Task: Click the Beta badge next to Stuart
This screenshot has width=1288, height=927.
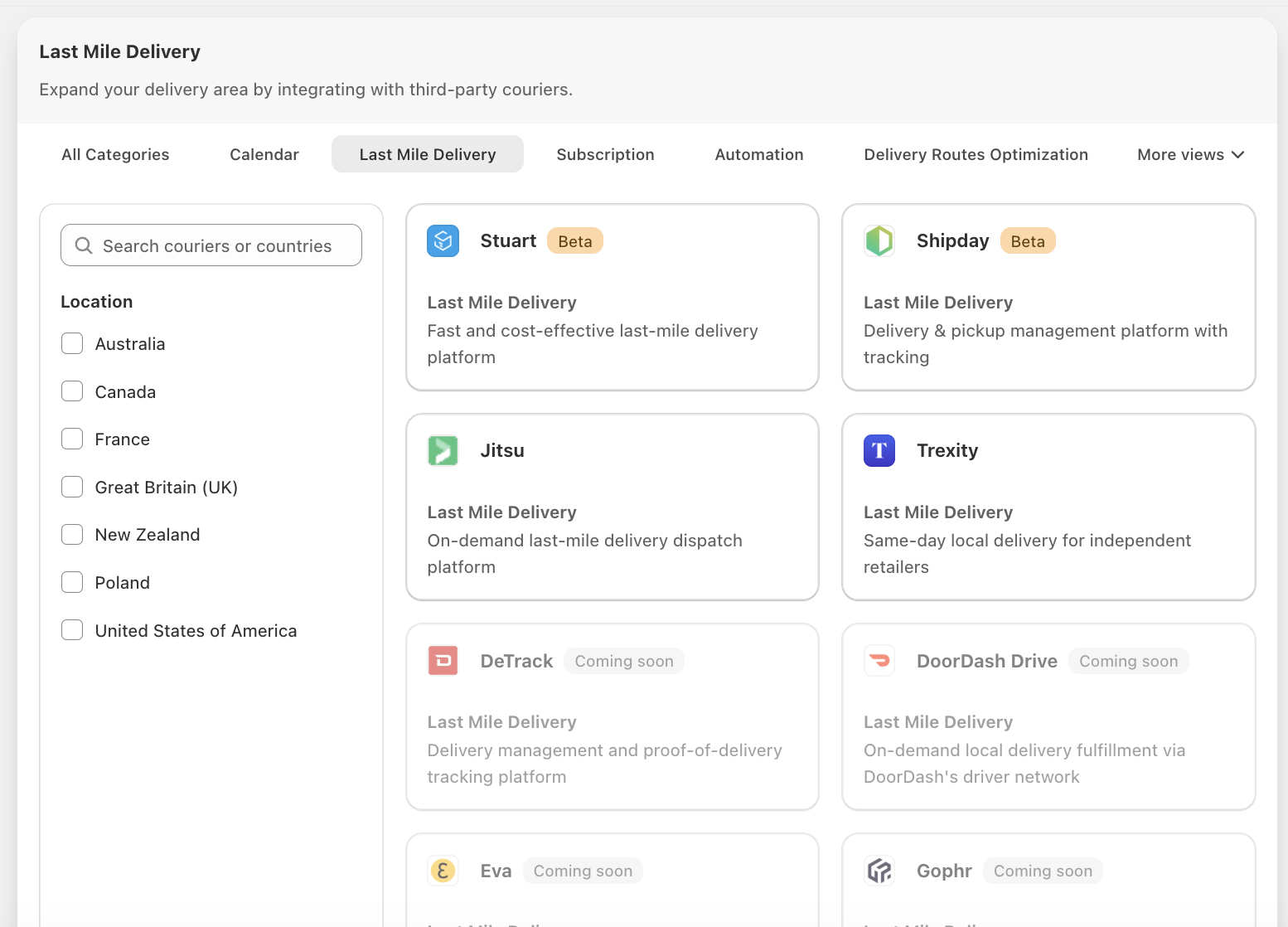Action: [575, 241]
